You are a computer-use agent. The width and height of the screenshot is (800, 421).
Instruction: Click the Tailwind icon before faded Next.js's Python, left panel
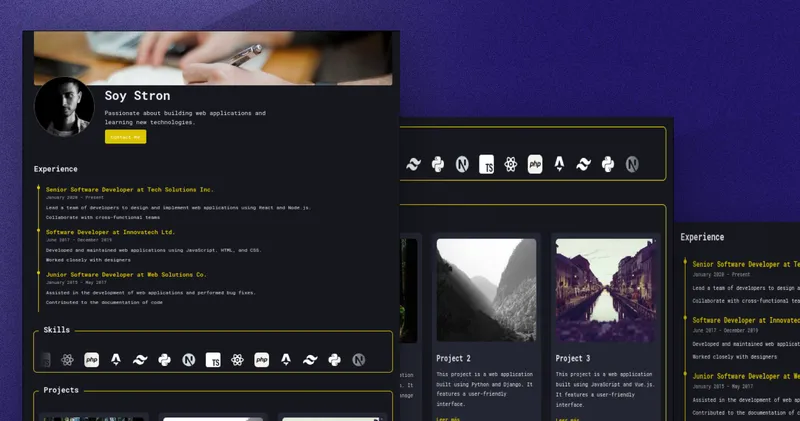coord(310,360)
